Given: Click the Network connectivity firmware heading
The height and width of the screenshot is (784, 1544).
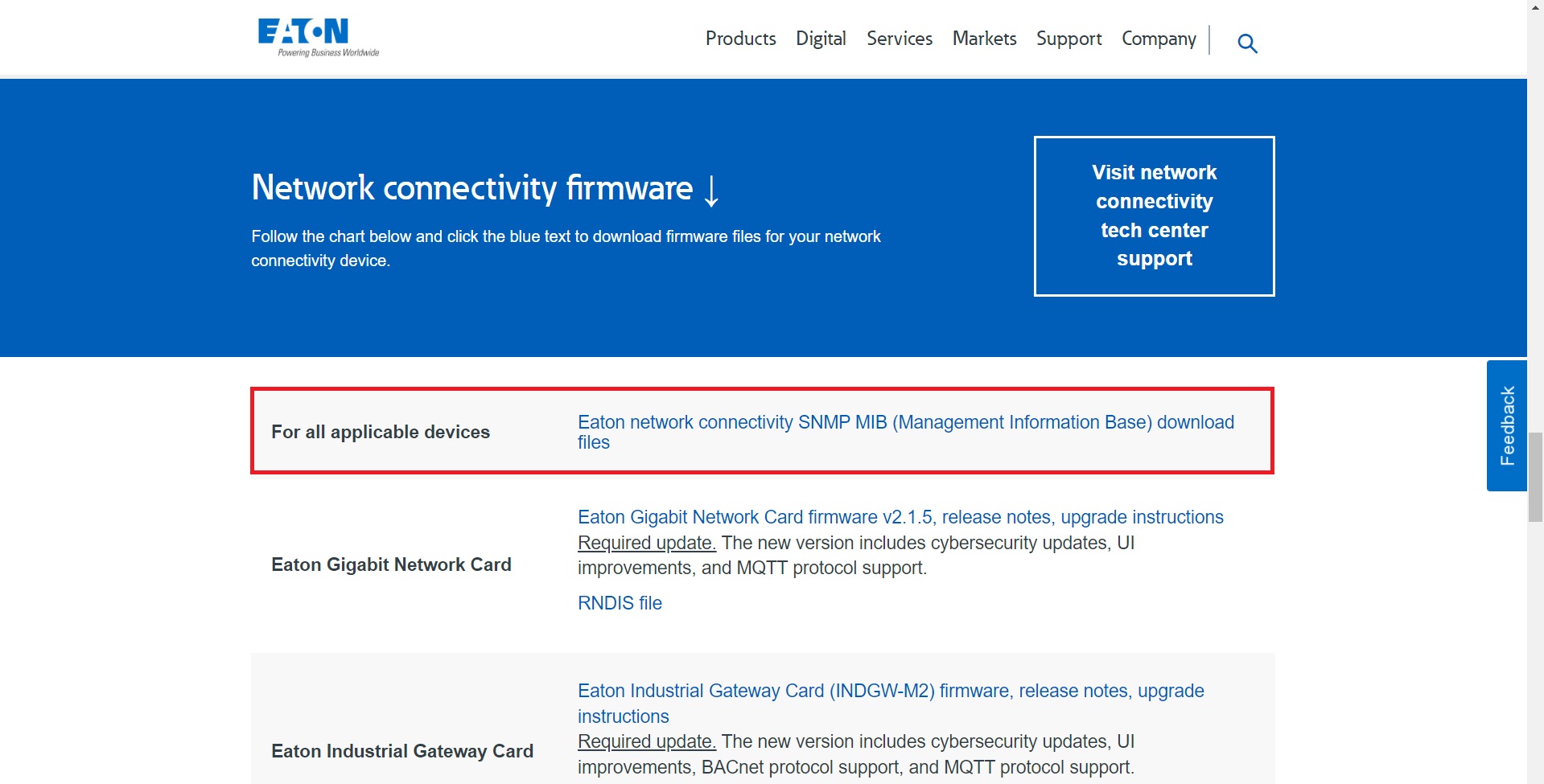Looking at the screenshot, I should click(471, 188).
